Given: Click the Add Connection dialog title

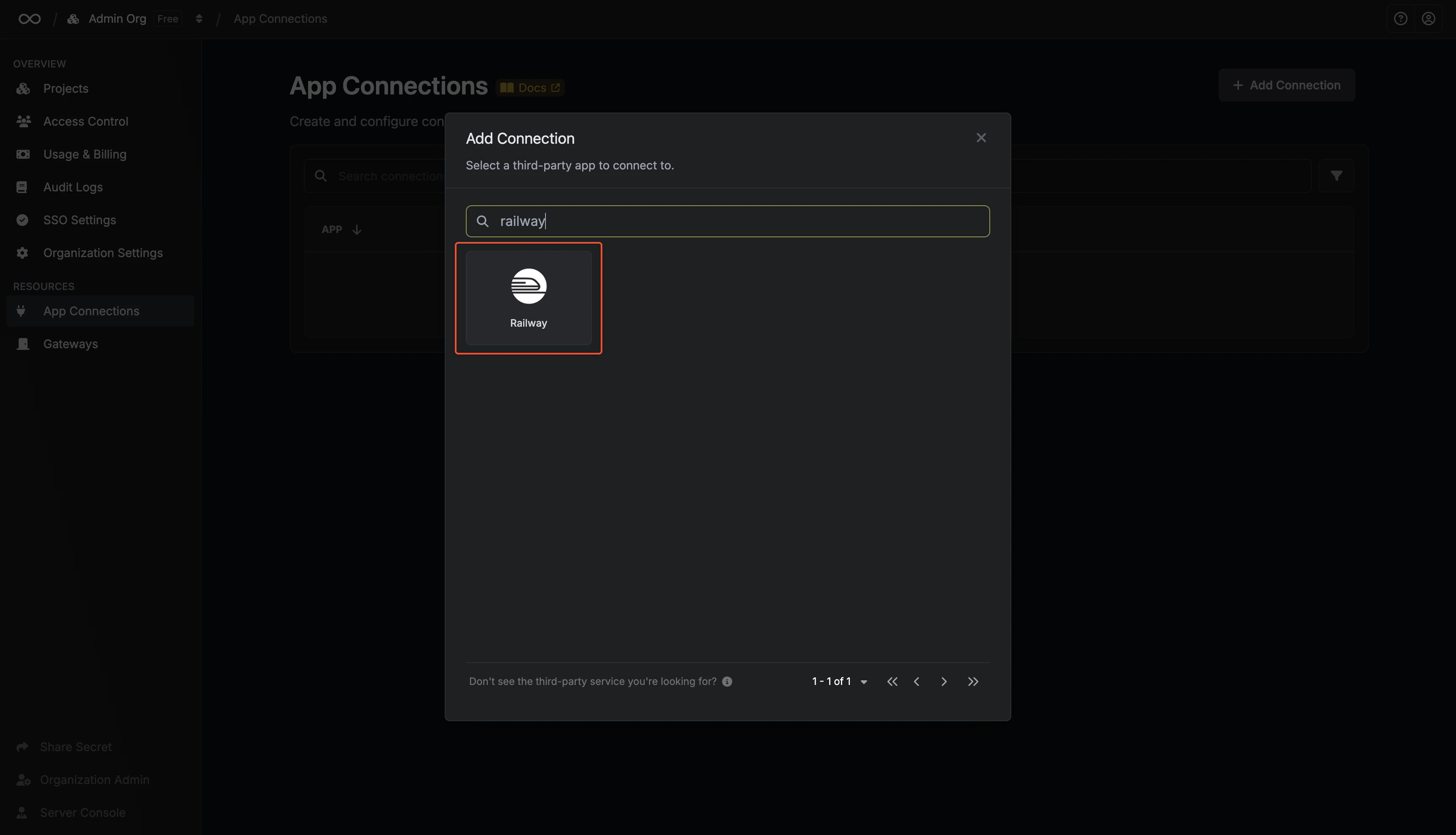Looking at the screenshot, I should click(520, 138).
